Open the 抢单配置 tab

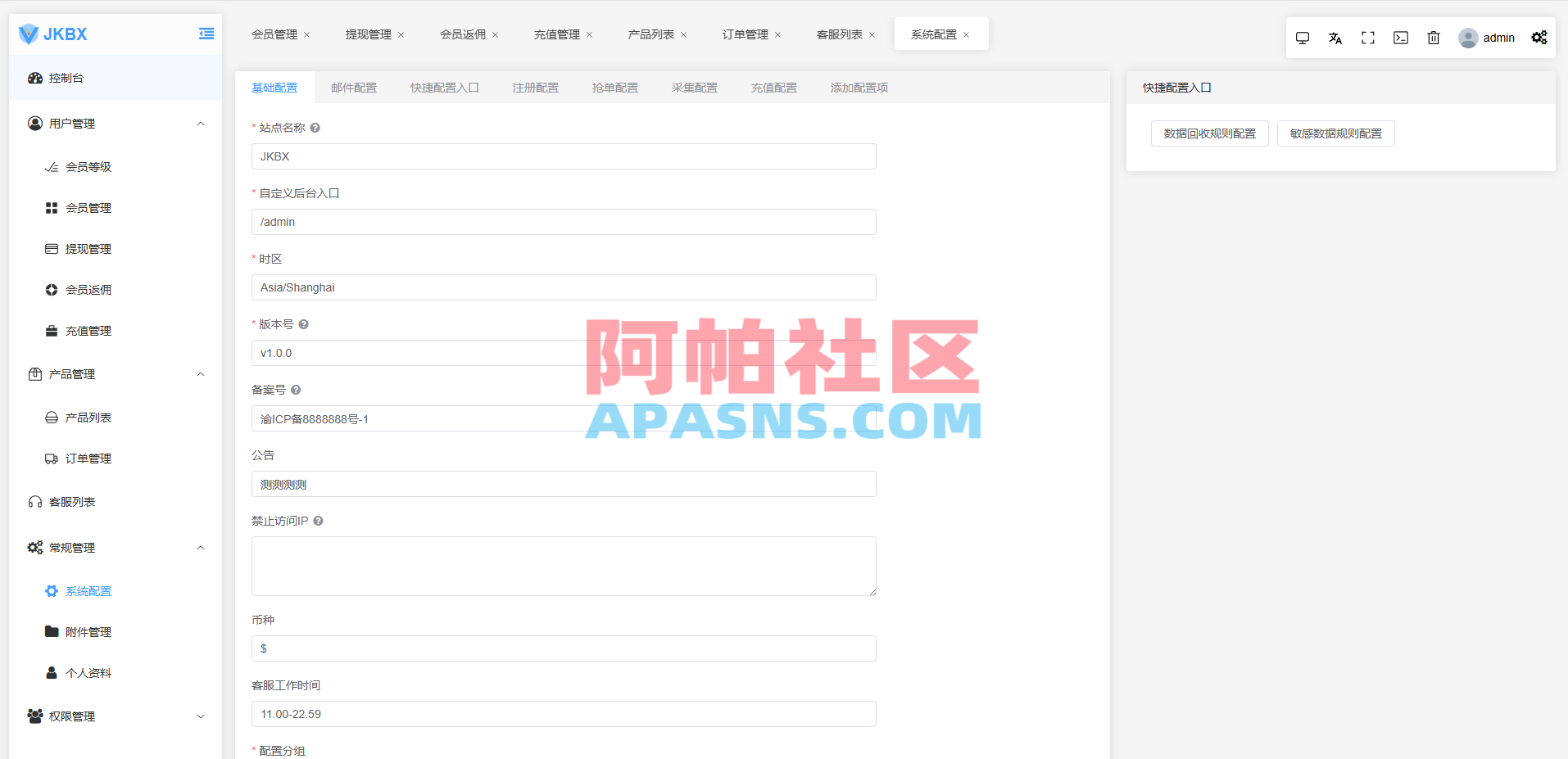pos(615,88)
